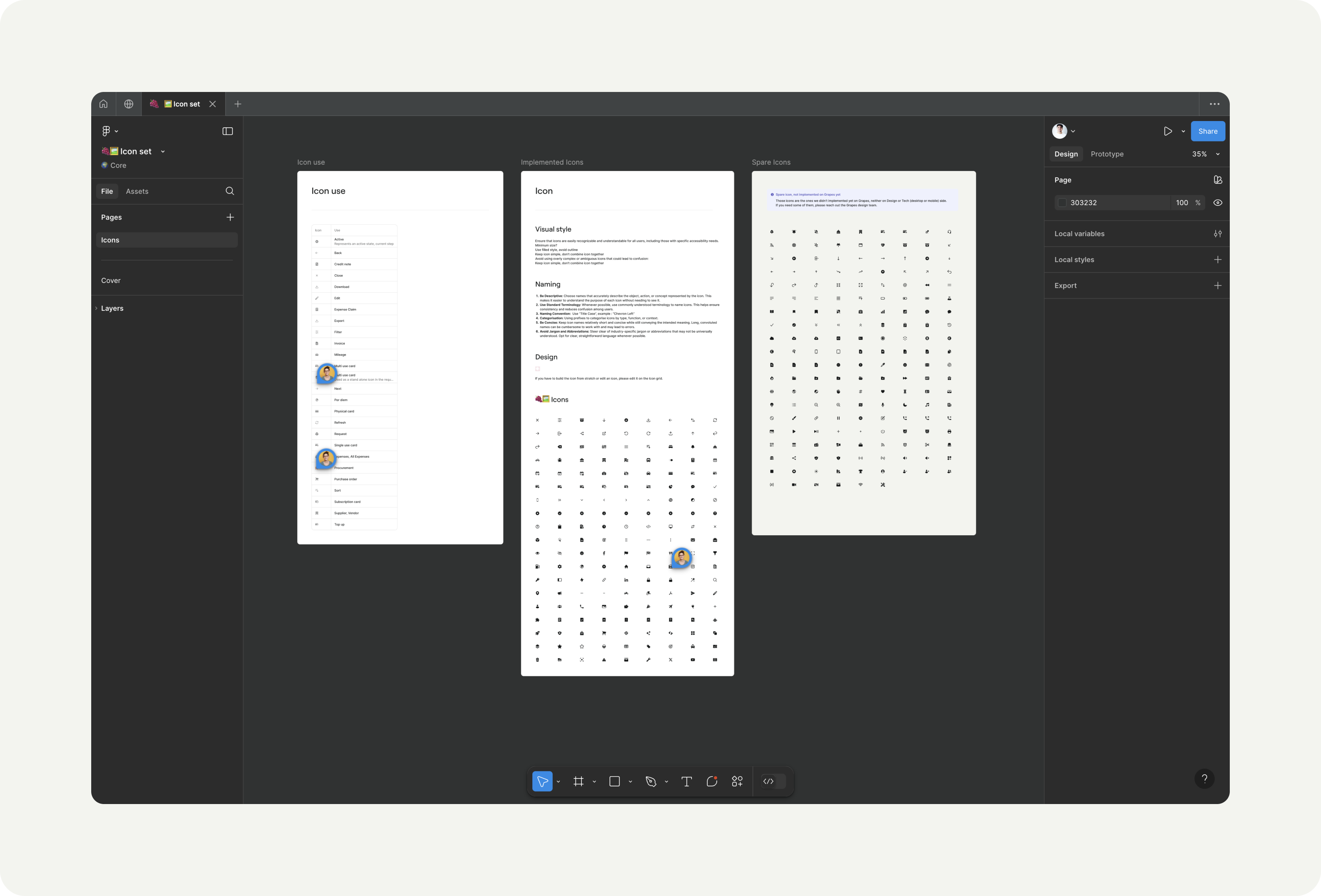
Task: Select the Move tool
Action: tap(542, 781)
